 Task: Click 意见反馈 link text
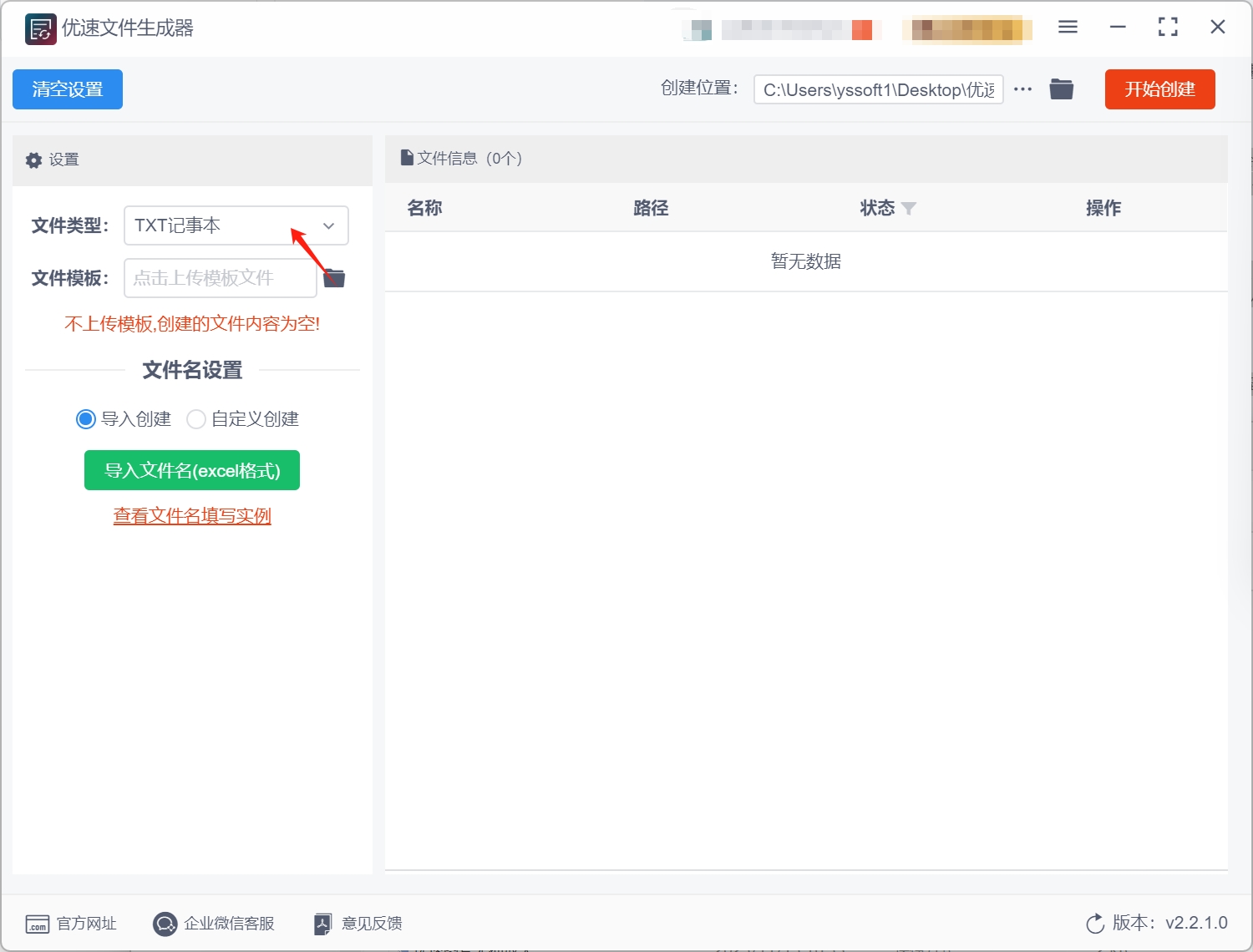point(372,924)
